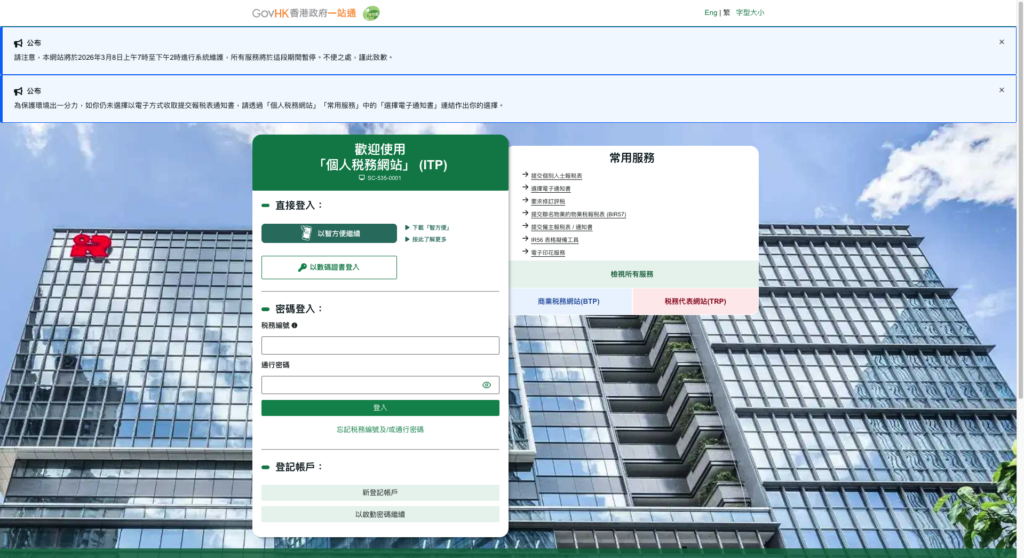Image resolution: width=1024 pixels, height=558 pixels.
Task: Click the 常用服務 heading
Action: tap(632, 158)
